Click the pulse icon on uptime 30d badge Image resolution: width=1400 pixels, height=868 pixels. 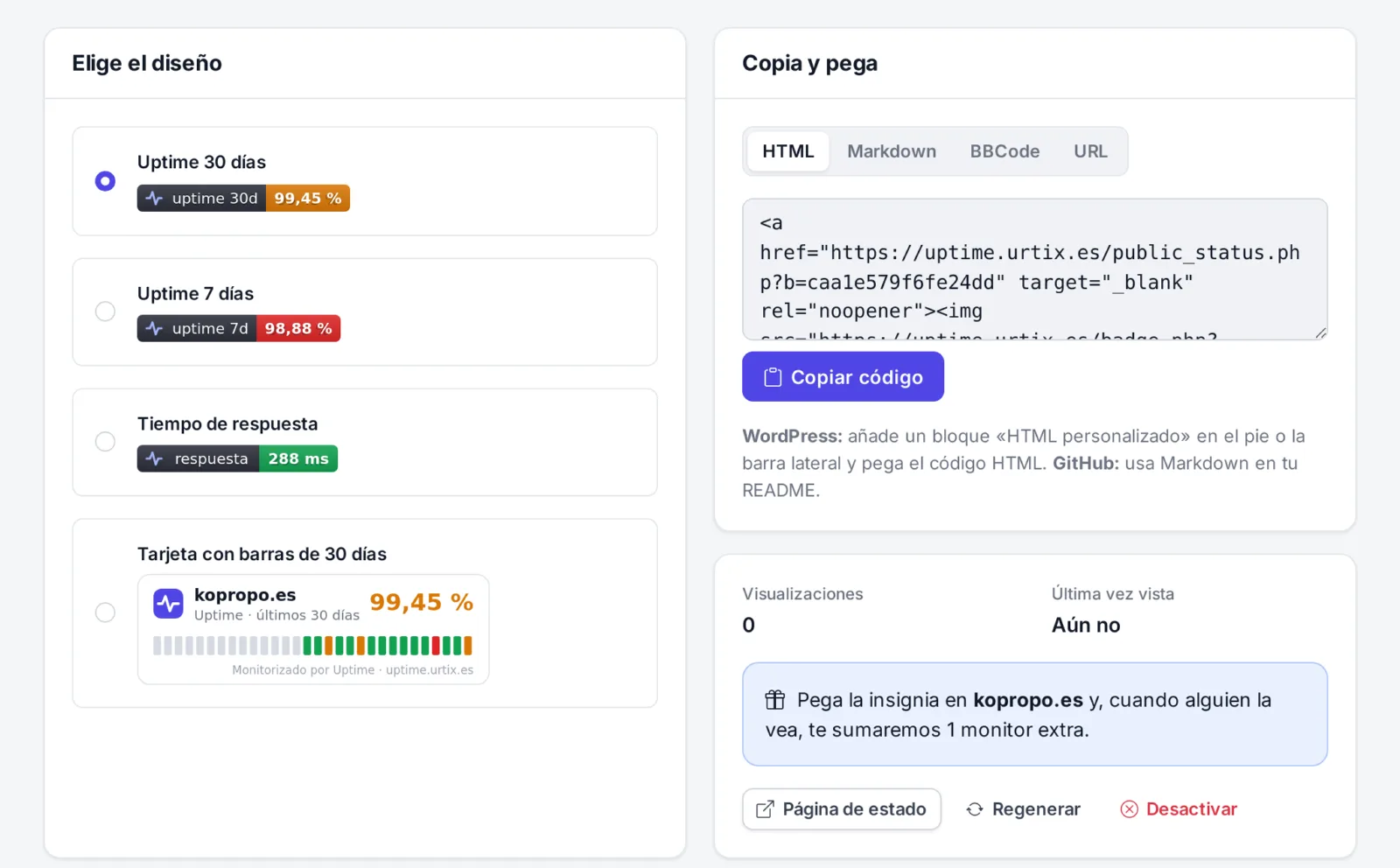pos(155,199)
